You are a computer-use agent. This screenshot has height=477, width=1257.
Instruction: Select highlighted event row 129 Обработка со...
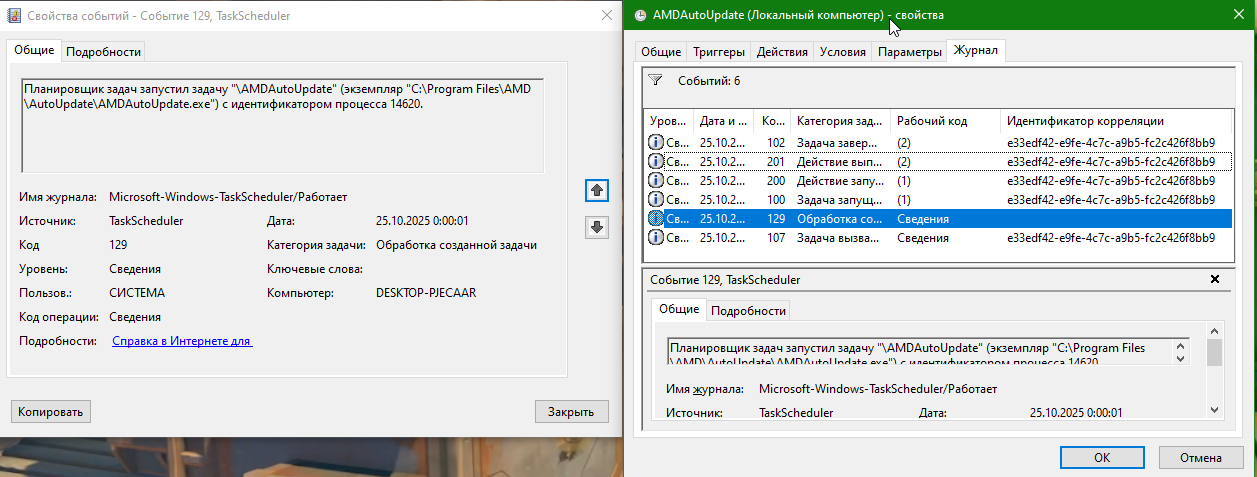[938, 218]
